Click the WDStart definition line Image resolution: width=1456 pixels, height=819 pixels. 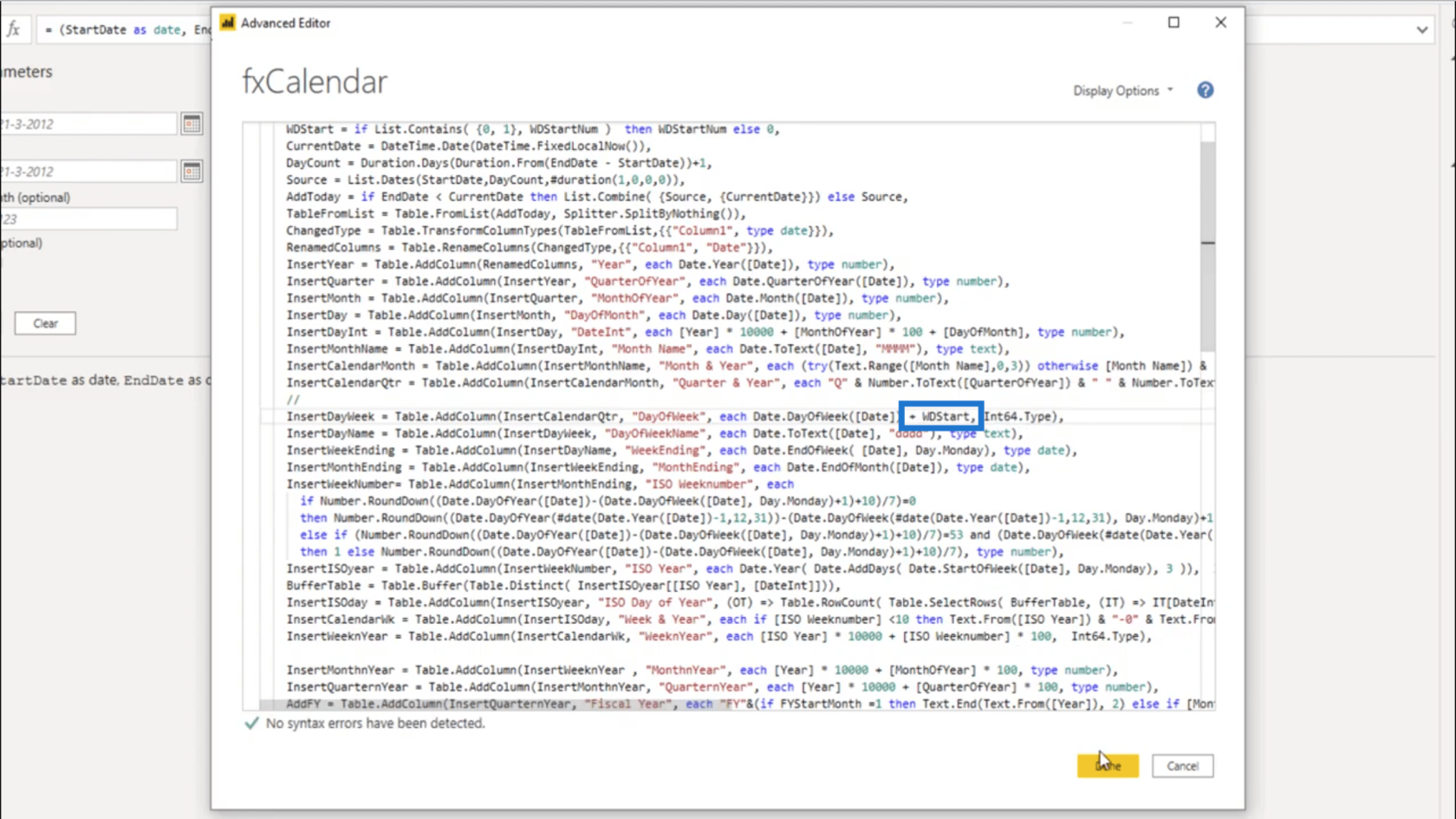pos(533,129)
